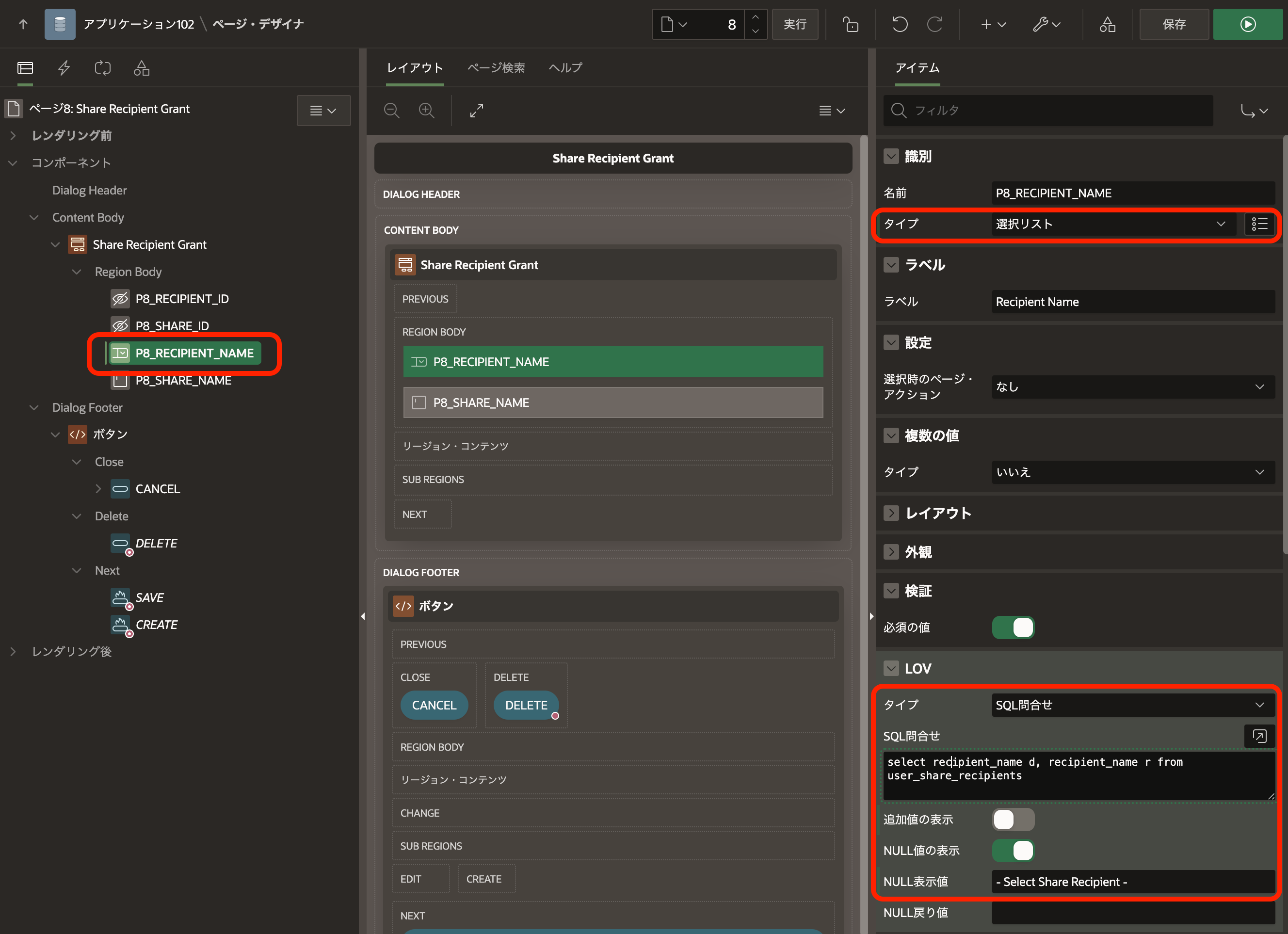Click zoom in magnifier in layout pane
The image size is (1288, 934).
(426, 110)
